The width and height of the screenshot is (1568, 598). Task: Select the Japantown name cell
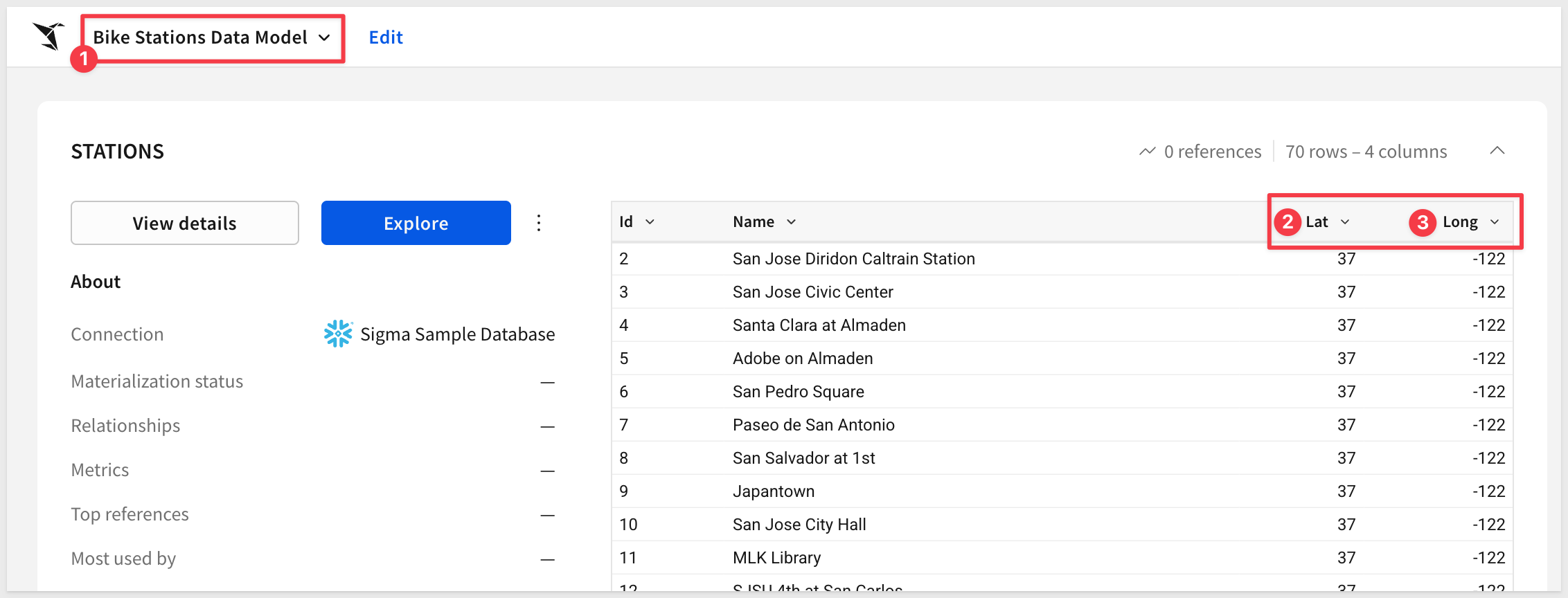point(774,491)
